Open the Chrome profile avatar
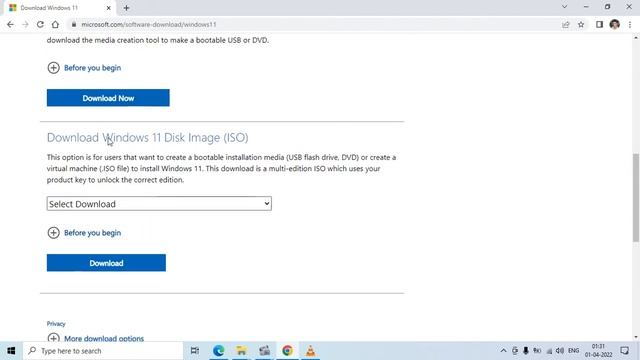This screenshot has height=360, width=640. 615,24
